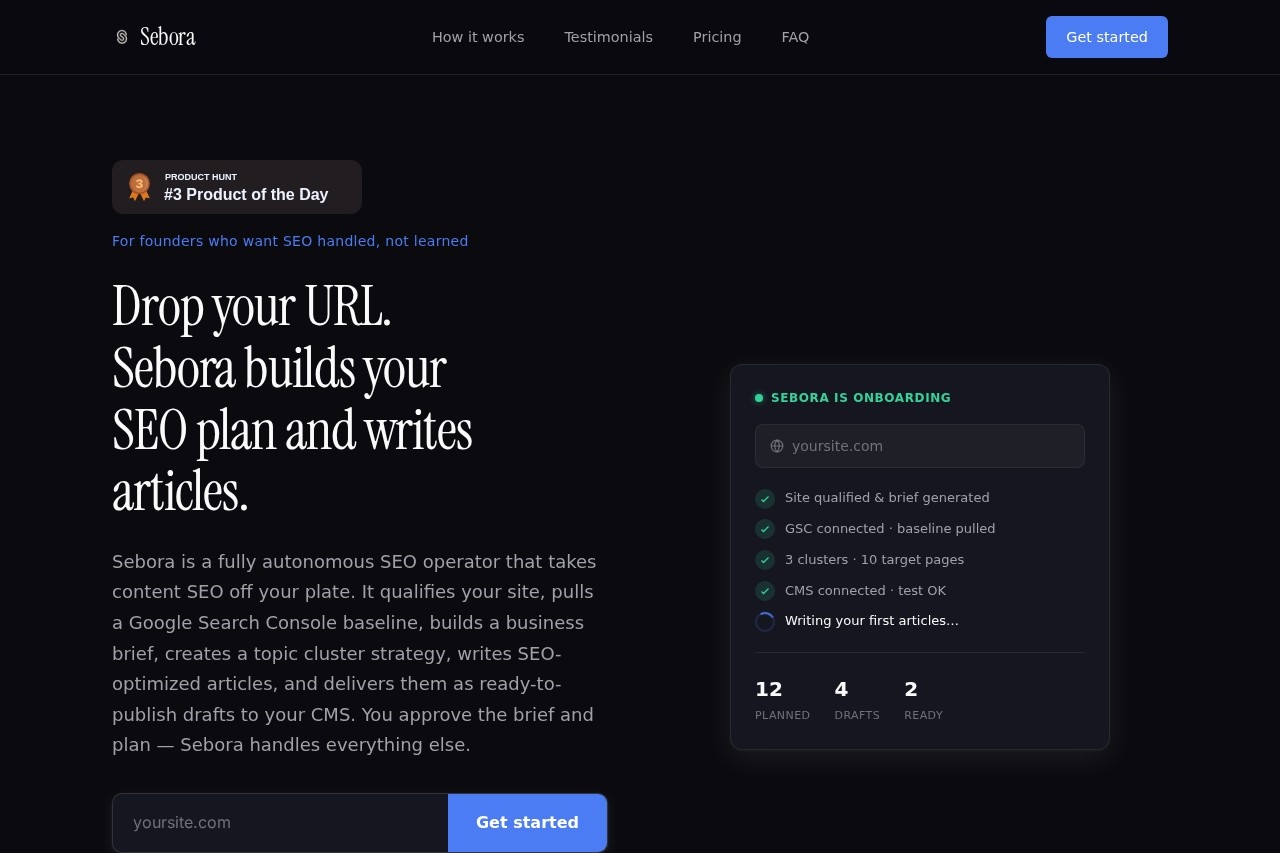Screen dimensions: 1280x853
Task: Click the globe icon in onboarding card
Action: (x=777, y=446)
